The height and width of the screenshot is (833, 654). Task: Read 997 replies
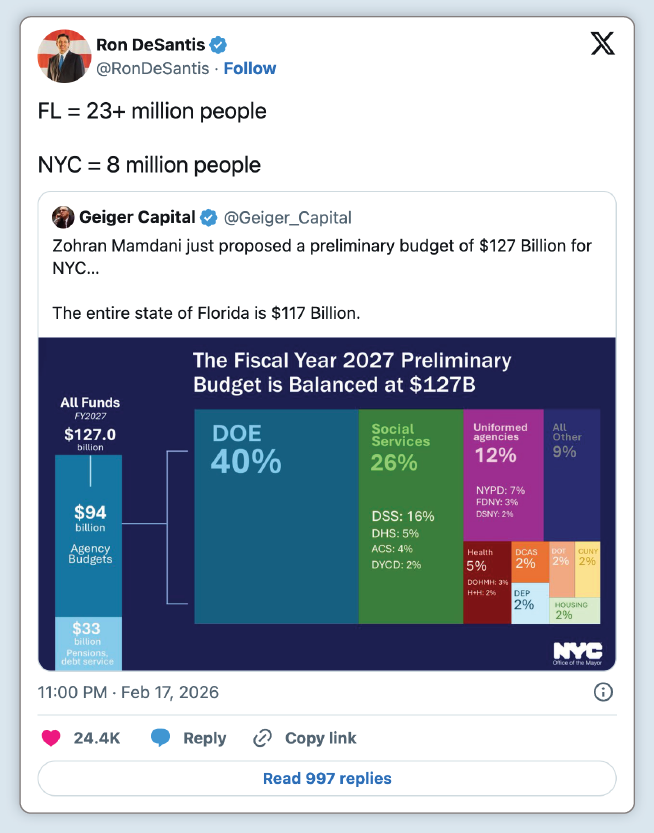[327, 778]
